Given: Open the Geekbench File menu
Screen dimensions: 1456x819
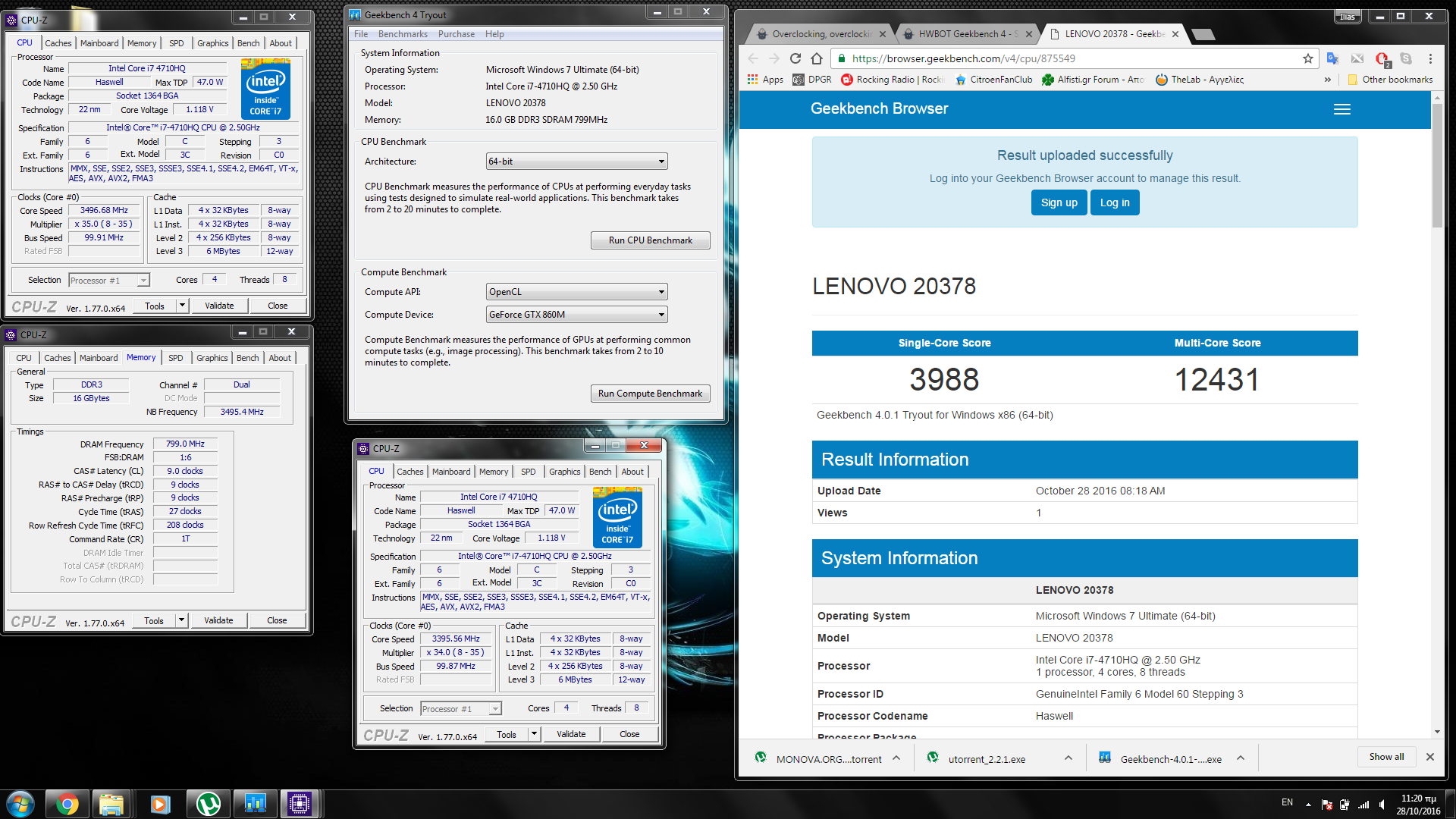Looking at the screenshot, I should (361, 34).
